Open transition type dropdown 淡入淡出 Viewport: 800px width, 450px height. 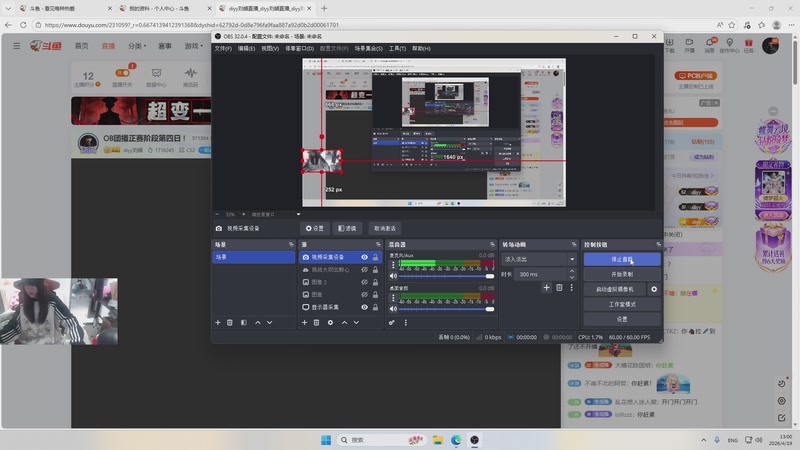pyautogui.click(x=539, y=259)
